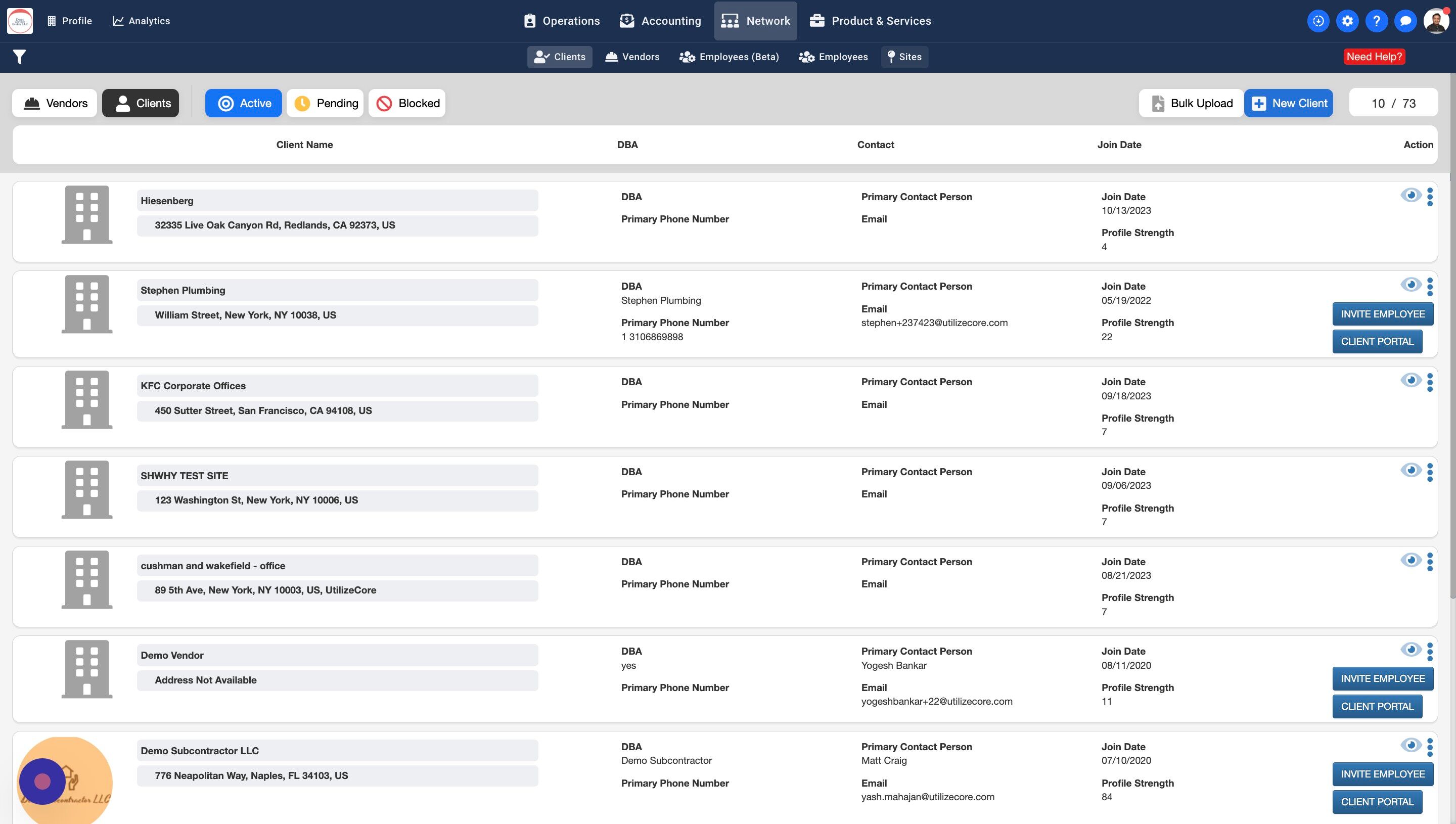Click the clock shortcut icon in header
Image resolution: width=1456 pixels, height=824 pixels.
coord(1318,21)
